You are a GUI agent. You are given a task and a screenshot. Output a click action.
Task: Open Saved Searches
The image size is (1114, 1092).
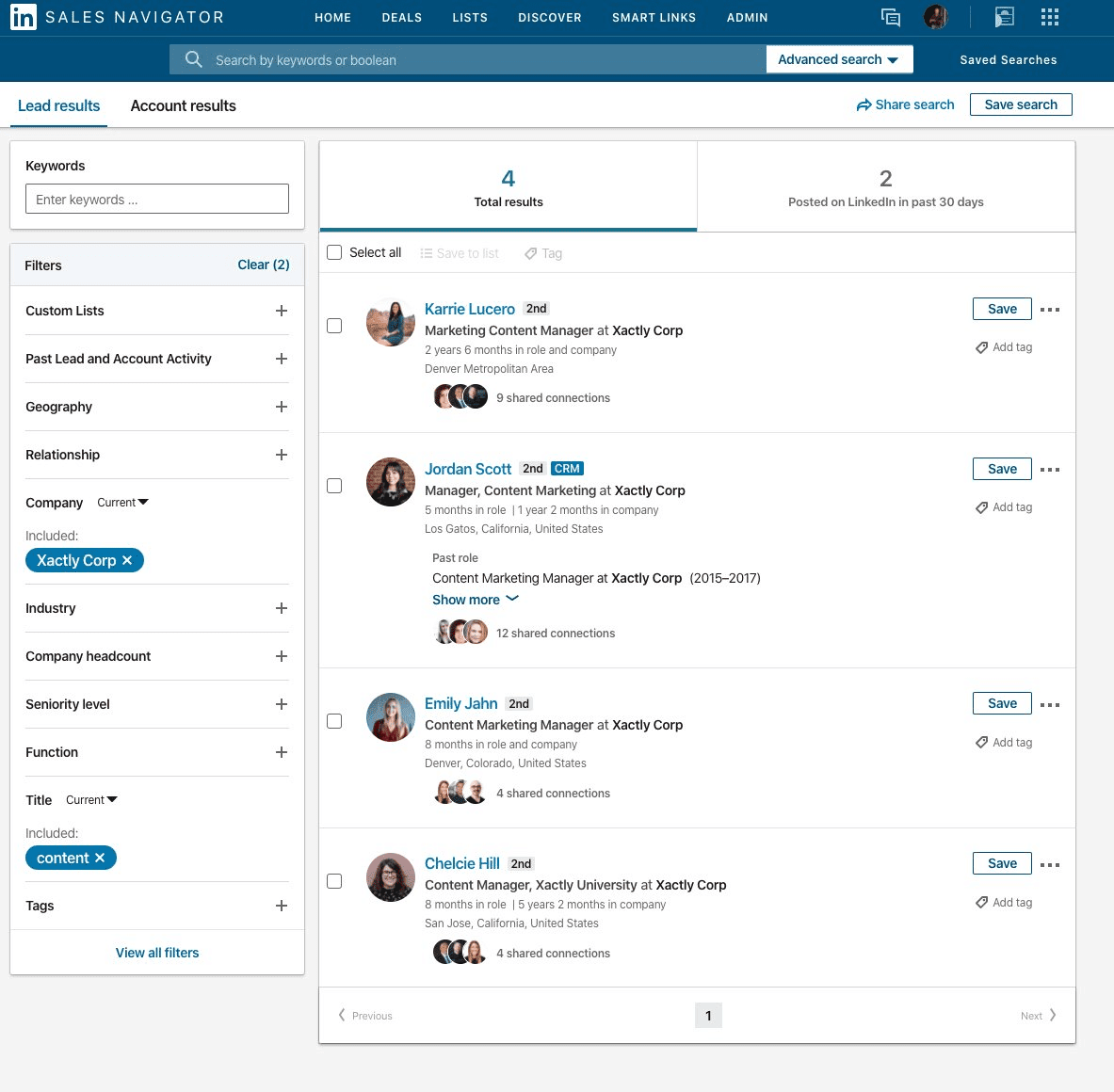pyautogui.click(x=1009, y=59)
